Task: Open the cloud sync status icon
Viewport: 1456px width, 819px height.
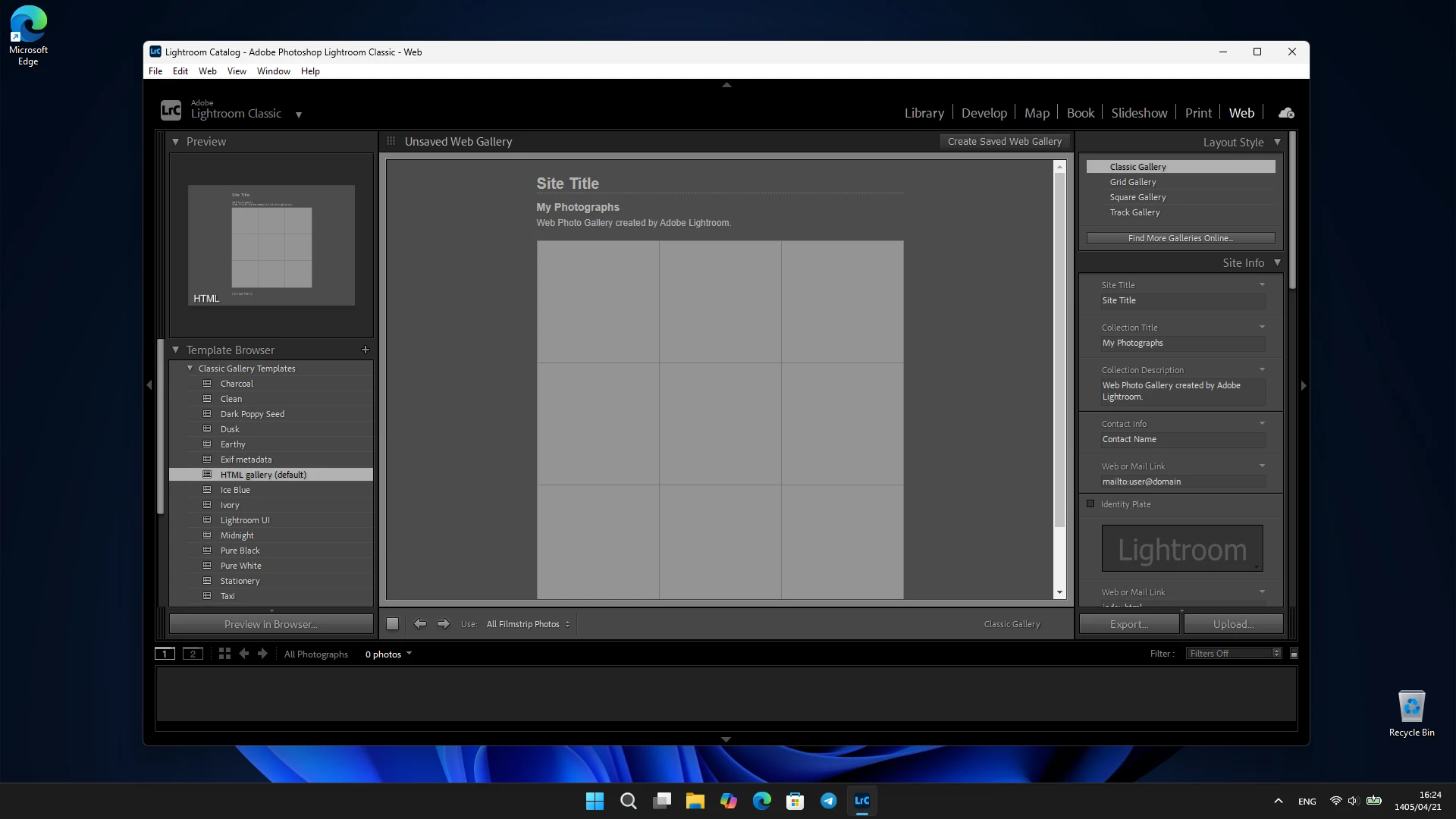Action: point(1286,113)
